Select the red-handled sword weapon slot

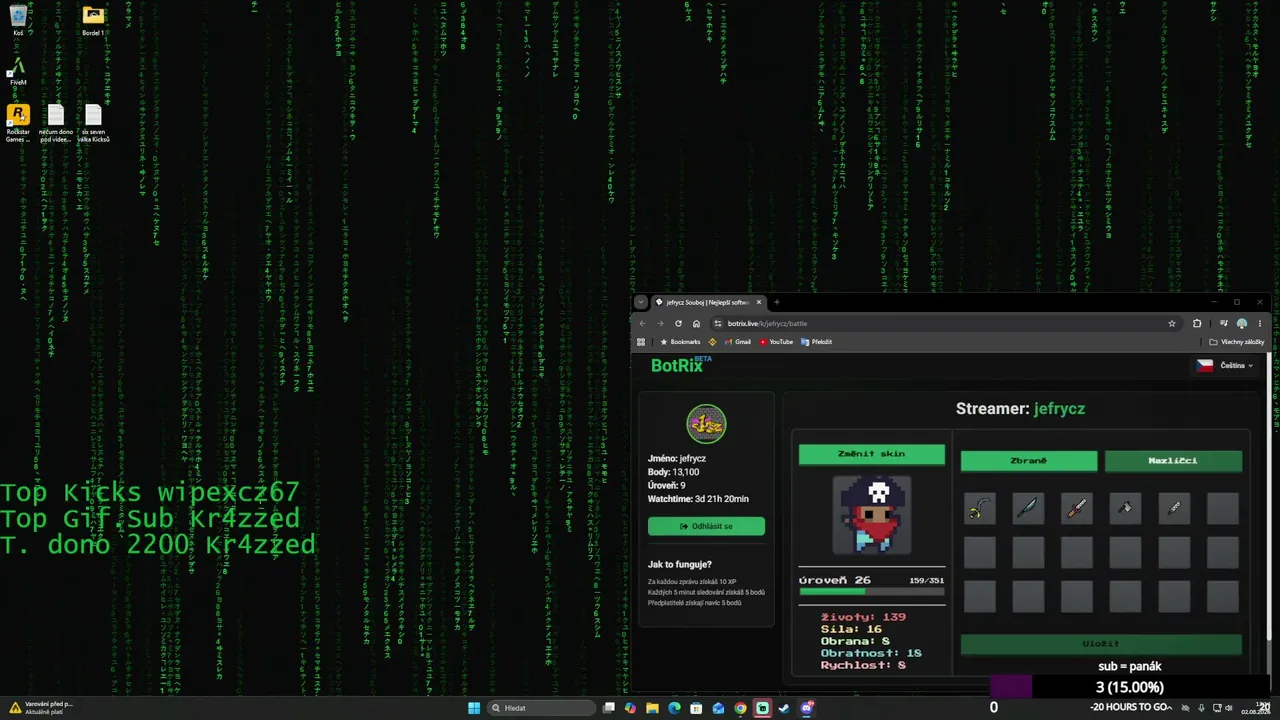[1077, 508]
